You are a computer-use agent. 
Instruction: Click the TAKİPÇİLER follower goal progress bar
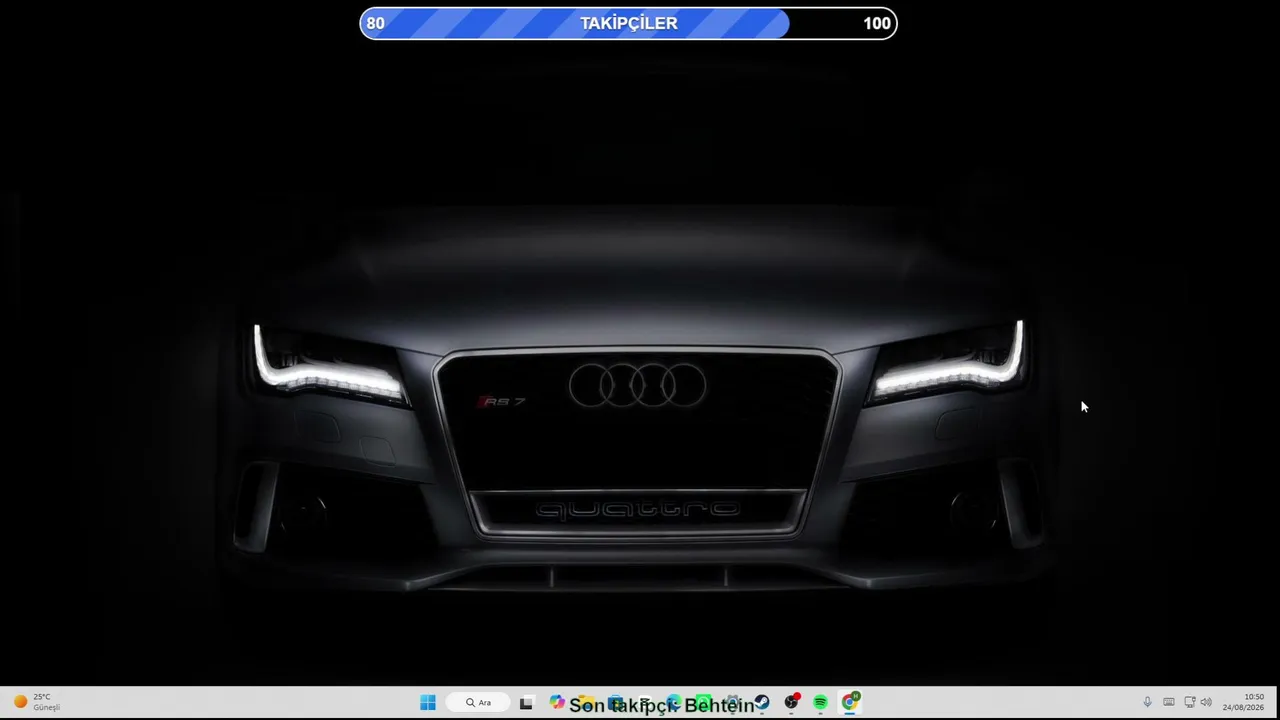[628, 23]
